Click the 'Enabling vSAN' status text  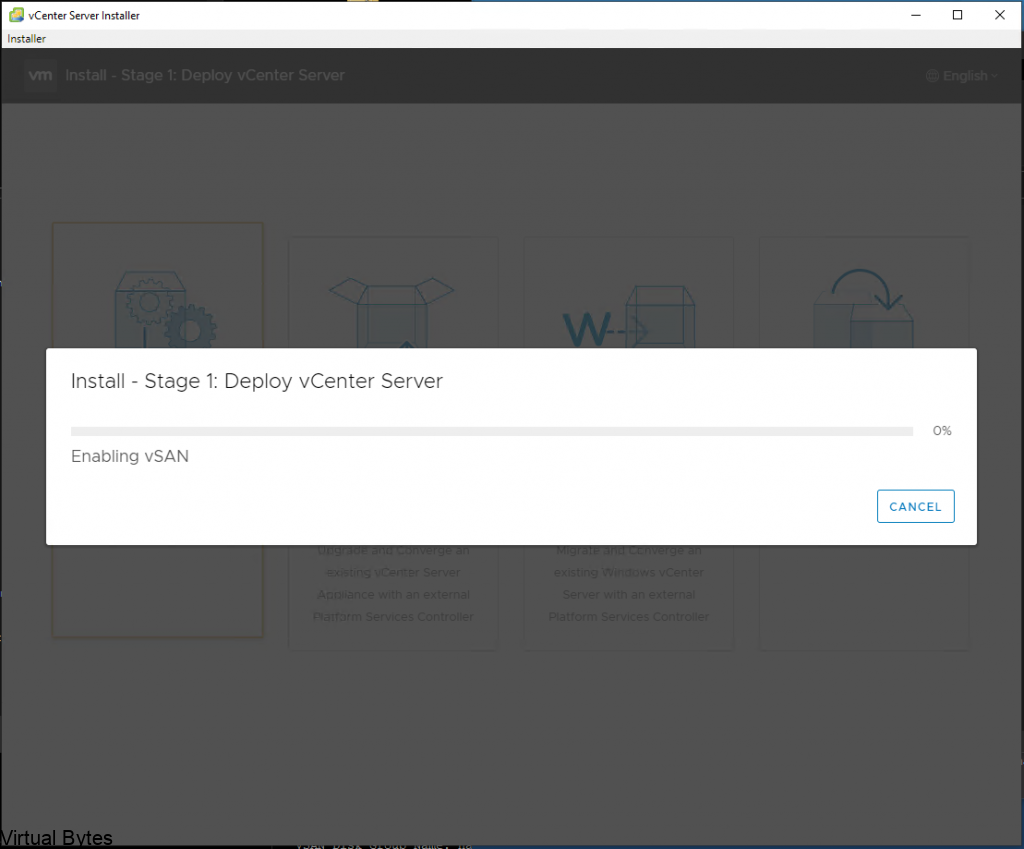click(x=130, y=456)
